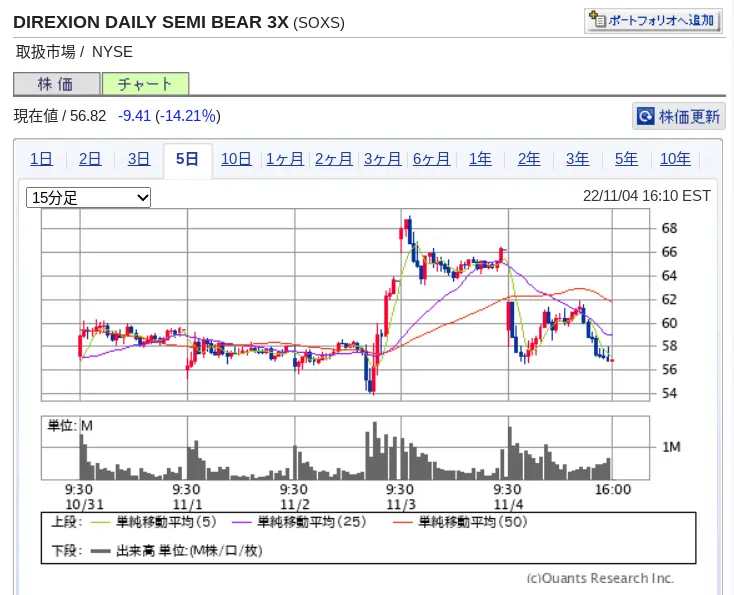
Task: Switch chart to 6ヶ月 range
Action: (431, 159)
